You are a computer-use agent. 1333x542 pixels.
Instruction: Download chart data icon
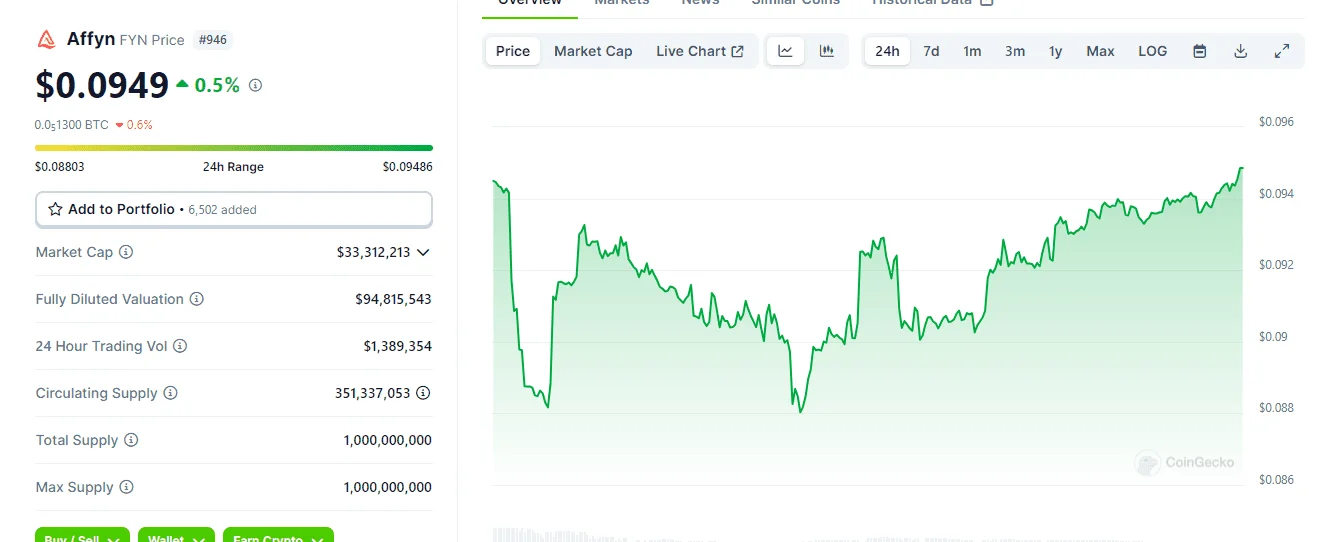(1240, 51)
